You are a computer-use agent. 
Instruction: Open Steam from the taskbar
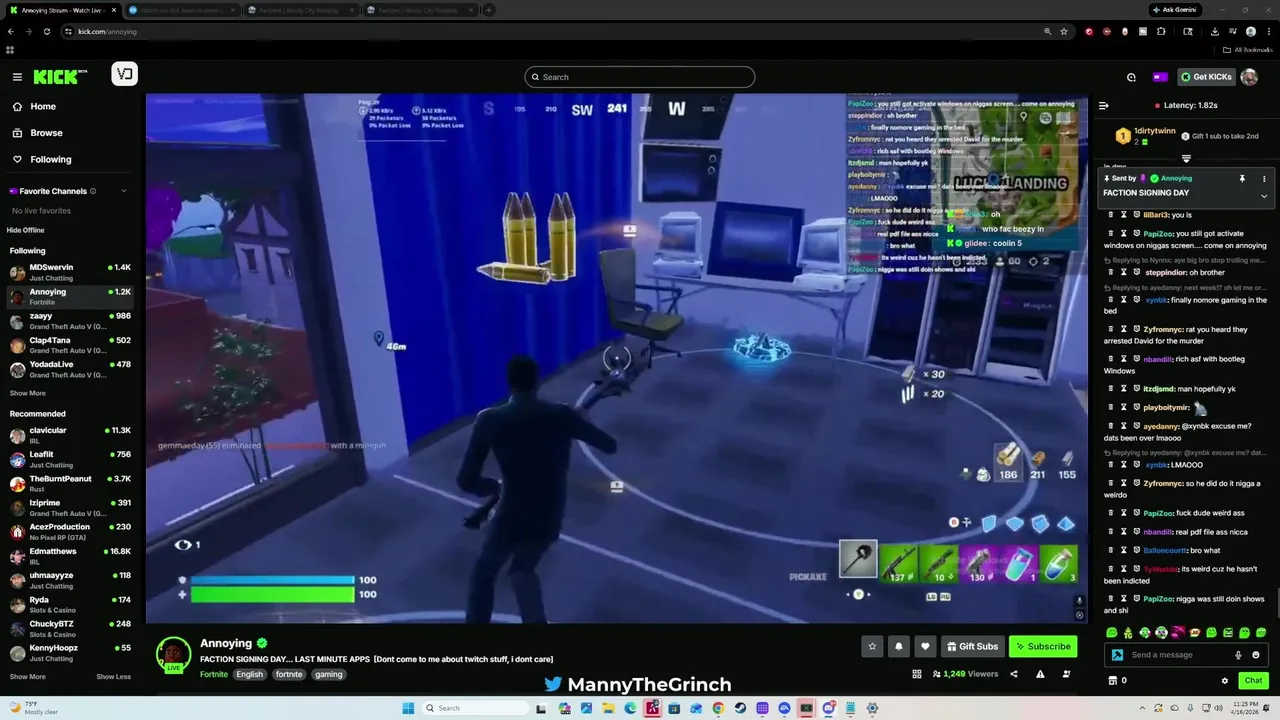tap(740, 708)
